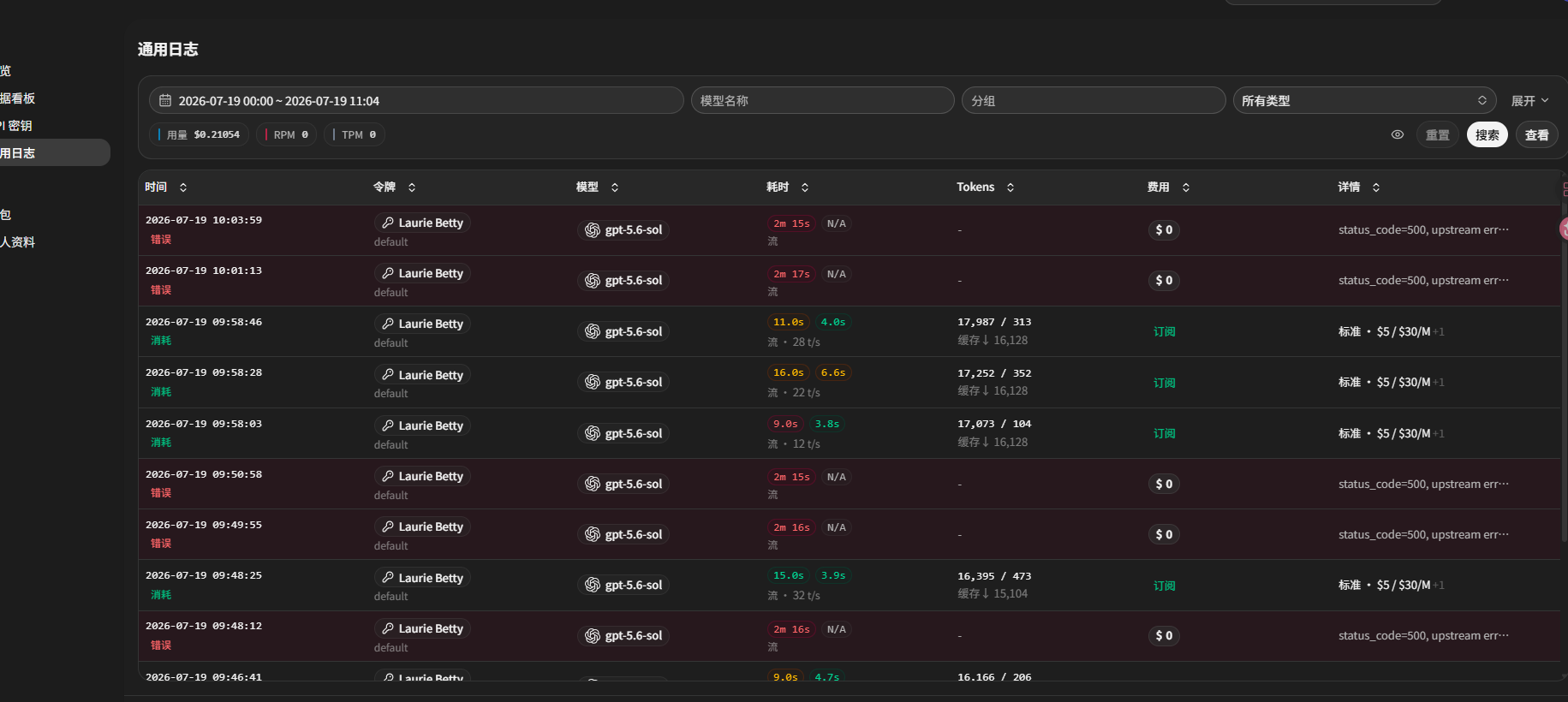
Task: Click OpenAI logo on 10:01:13 gpt-5.6-sol row
Action: [592, 280]
